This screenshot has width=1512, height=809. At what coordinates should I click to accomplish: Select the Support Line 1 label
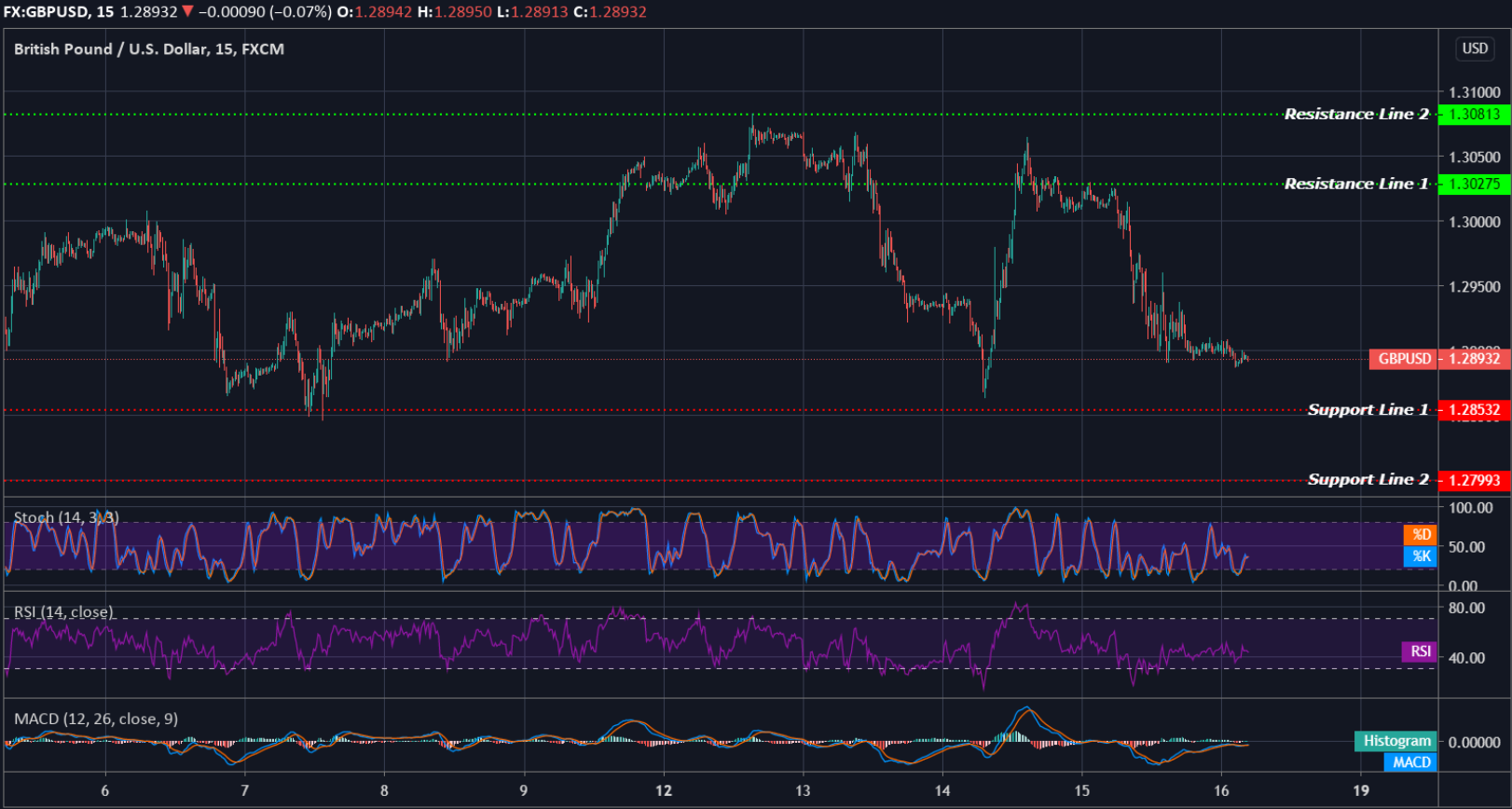[1368, 409]
